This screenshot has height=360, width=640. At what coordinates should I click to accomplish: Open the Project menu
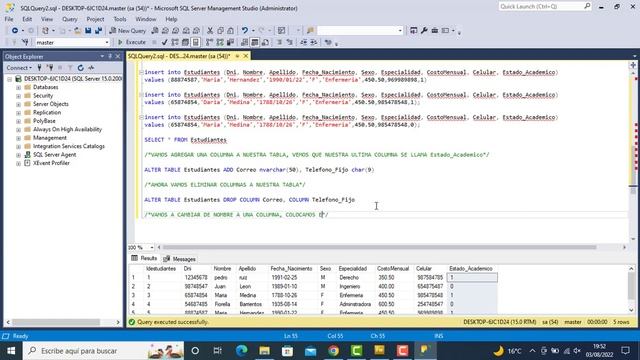tap(95, 19)
